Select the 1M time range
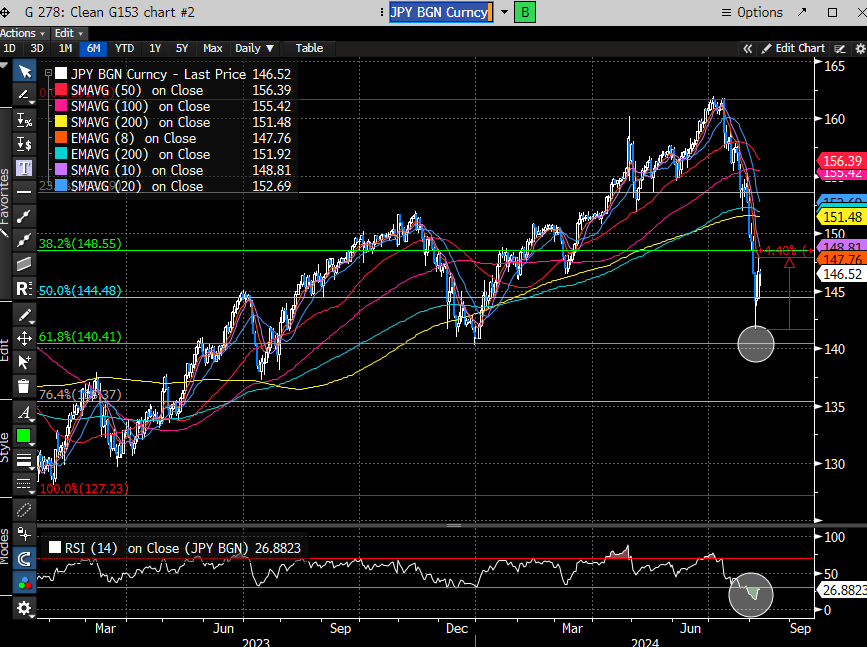This screenshot has width=867, height=647. [x=65, y=48]
